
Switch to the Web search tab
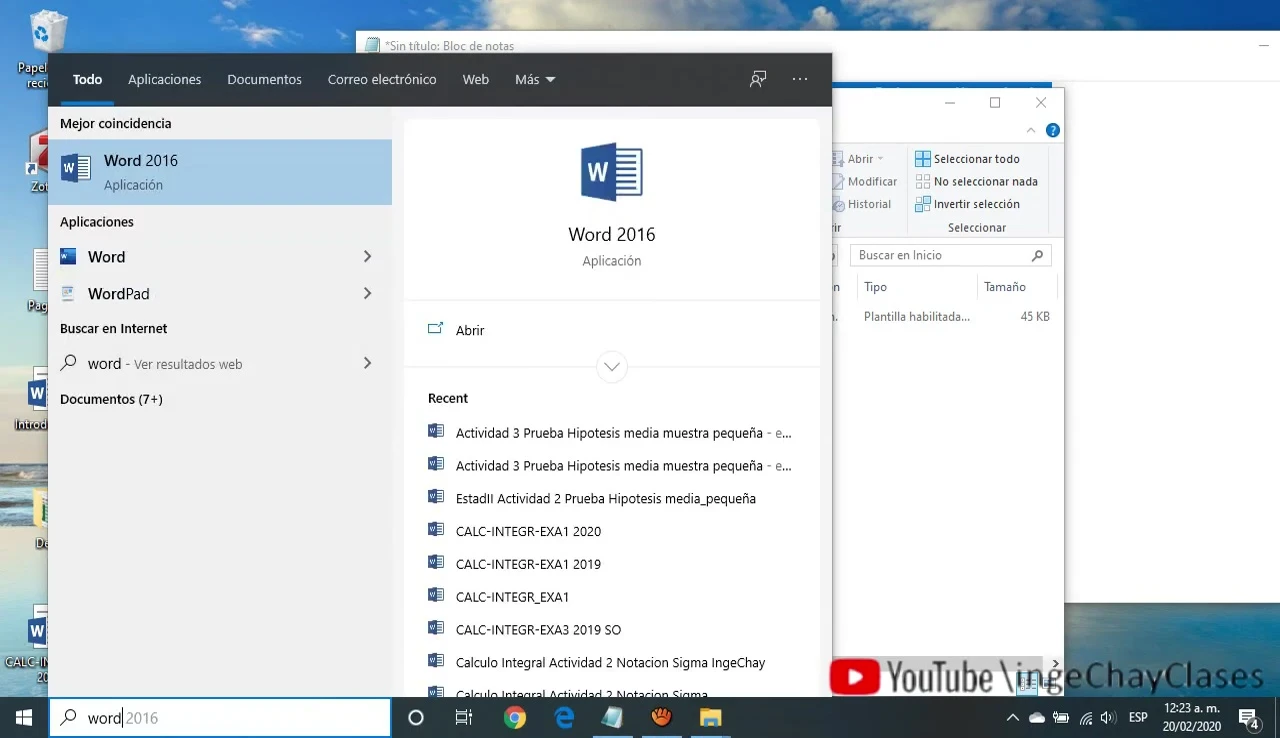coord(476,79)
